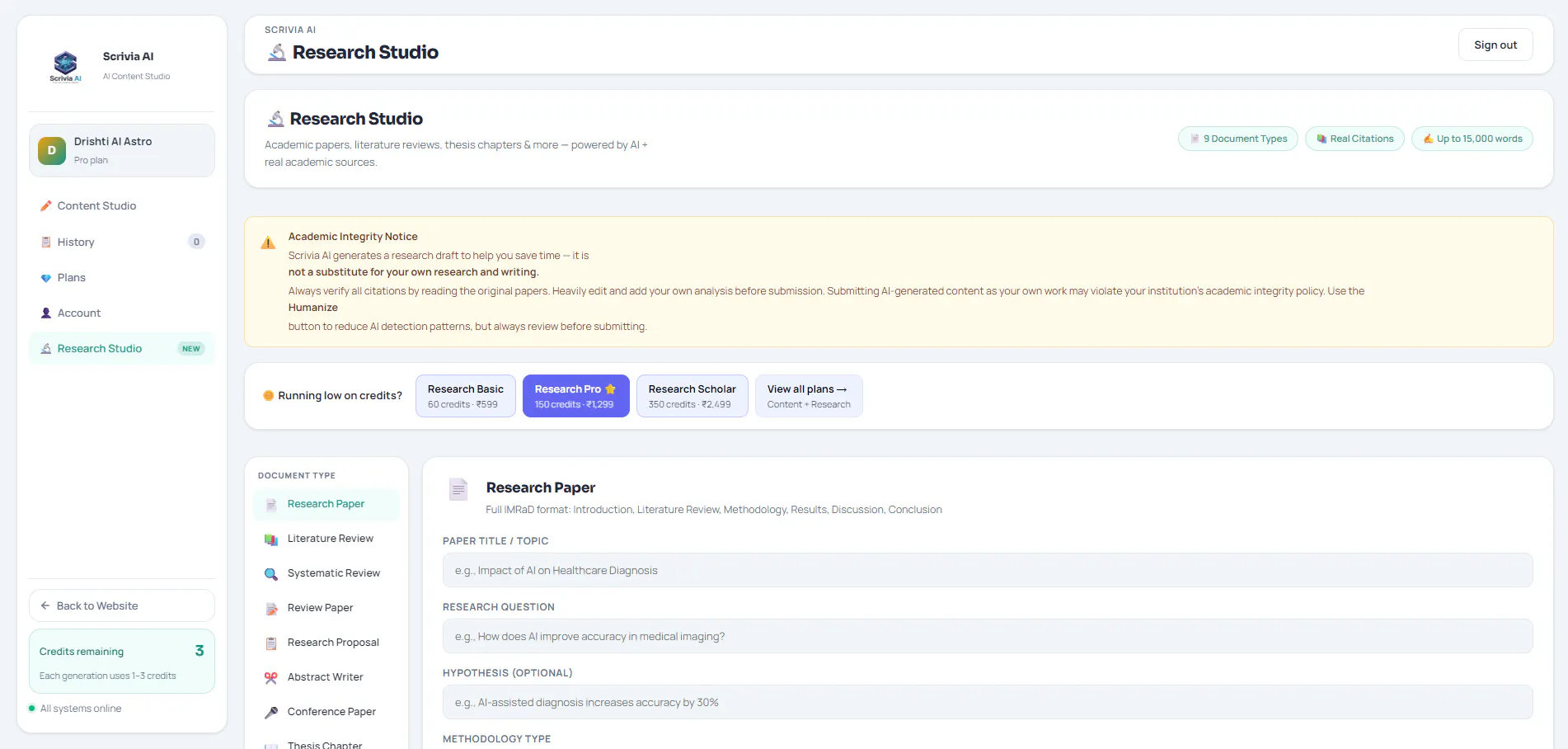
Task: Click the Review Paper icon
Action: point(271,609)
